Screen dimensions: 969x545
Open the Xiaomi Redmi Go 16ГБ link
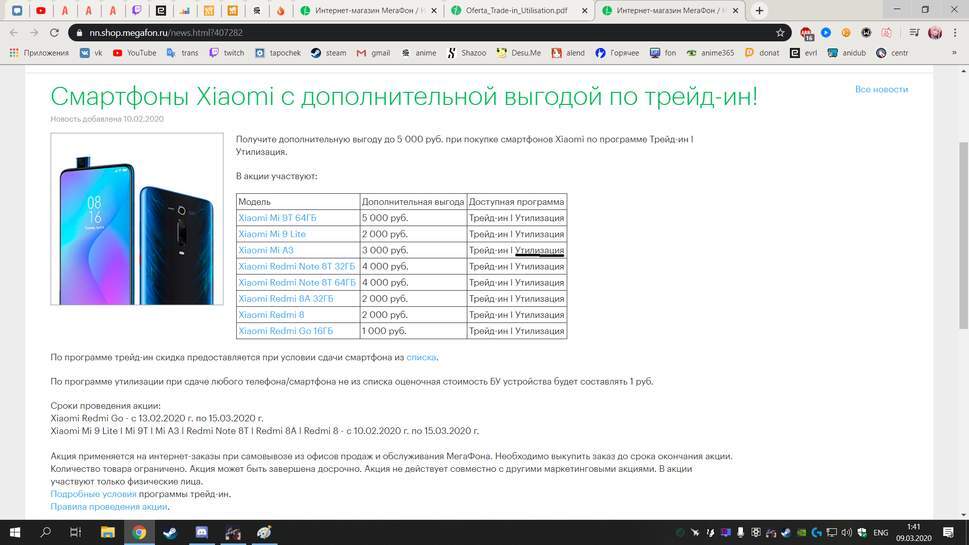click(286, 331)
